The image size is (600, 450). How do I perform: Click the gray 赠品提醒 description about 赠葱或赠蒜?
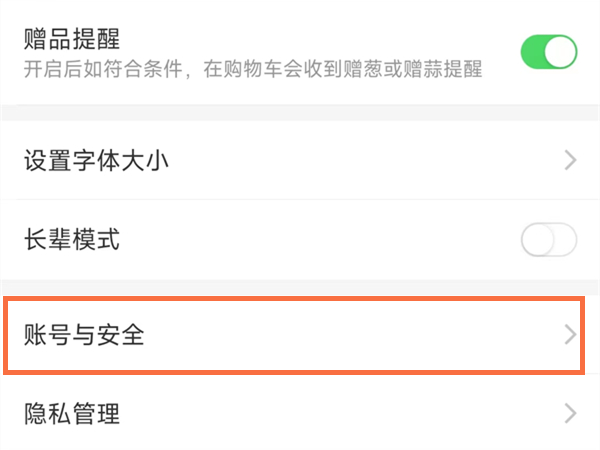tap(252, 69)
